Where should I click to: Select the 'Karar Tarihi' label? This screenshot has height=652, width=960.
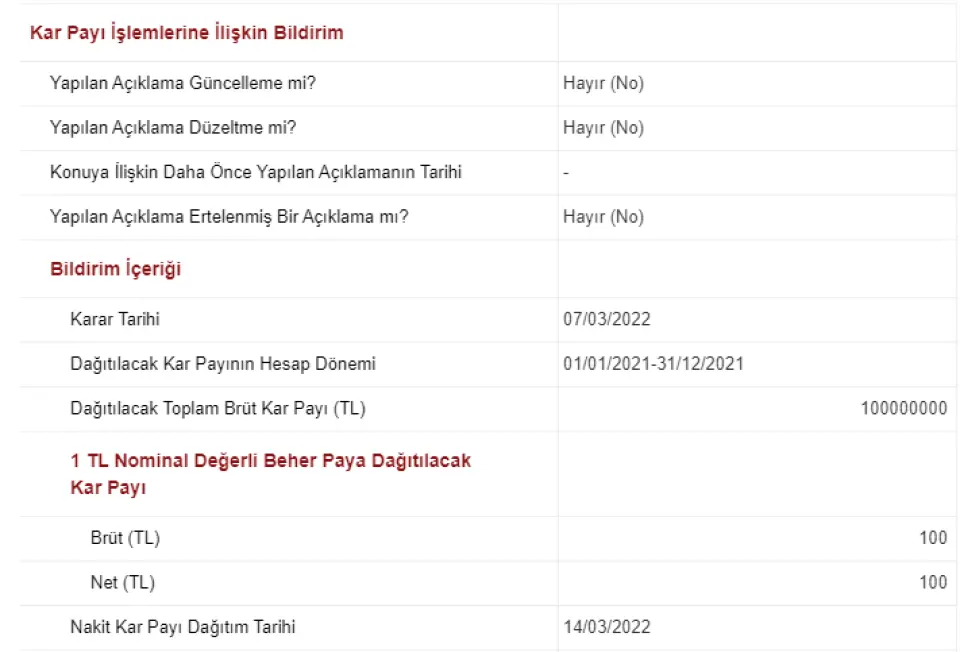click(115, 320)
